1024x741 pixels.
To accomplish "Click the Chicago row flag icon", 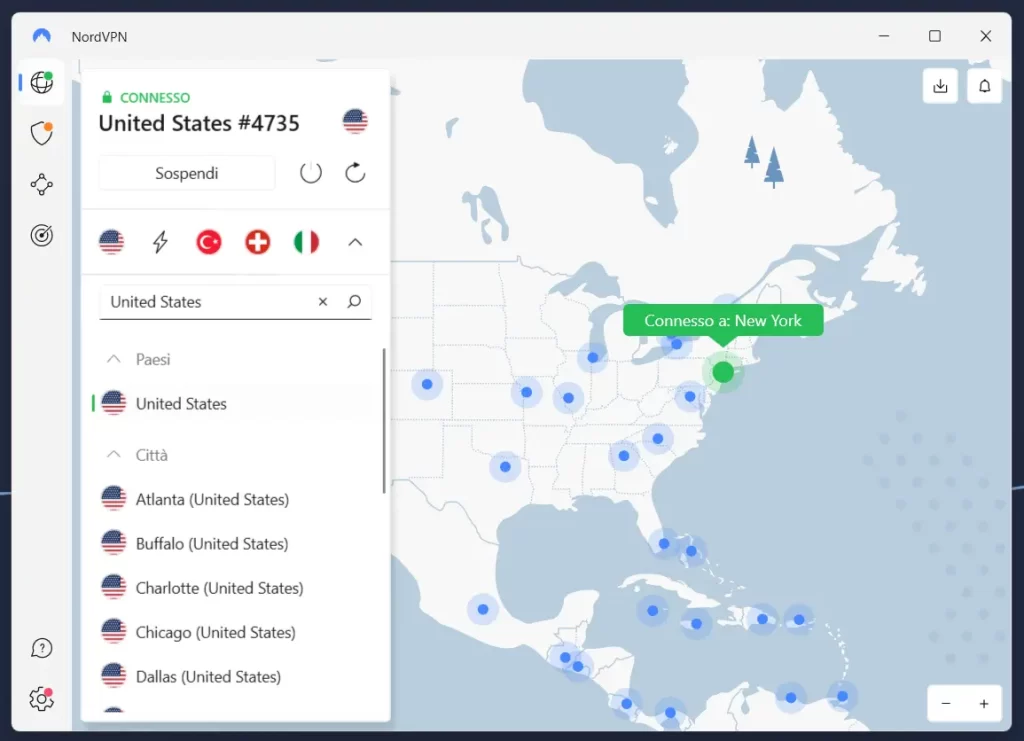I will pyautogui.click(x=114, y=632).
